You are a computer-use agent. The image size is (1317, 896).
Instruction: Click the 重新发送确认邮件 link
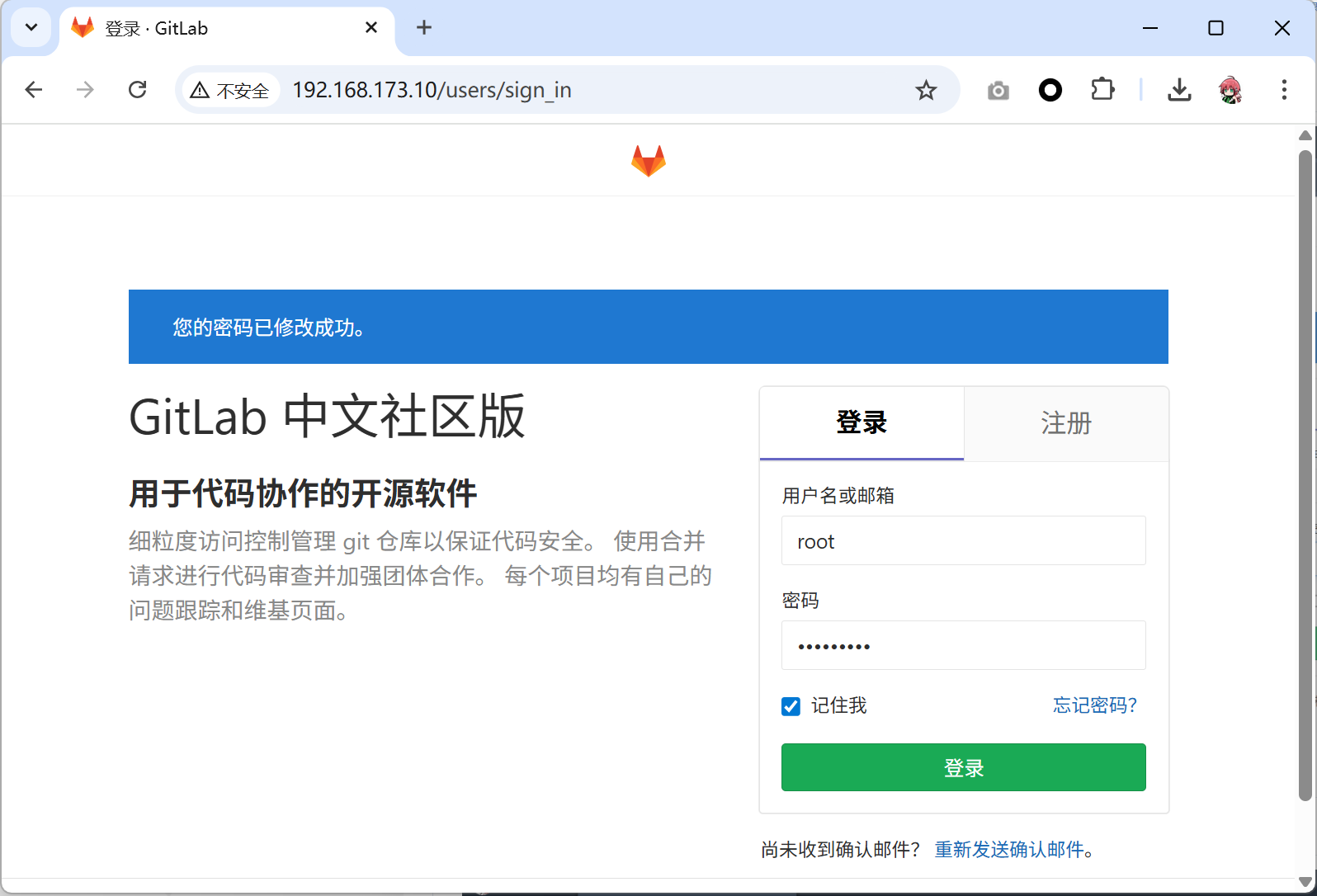coord(1009,850)
